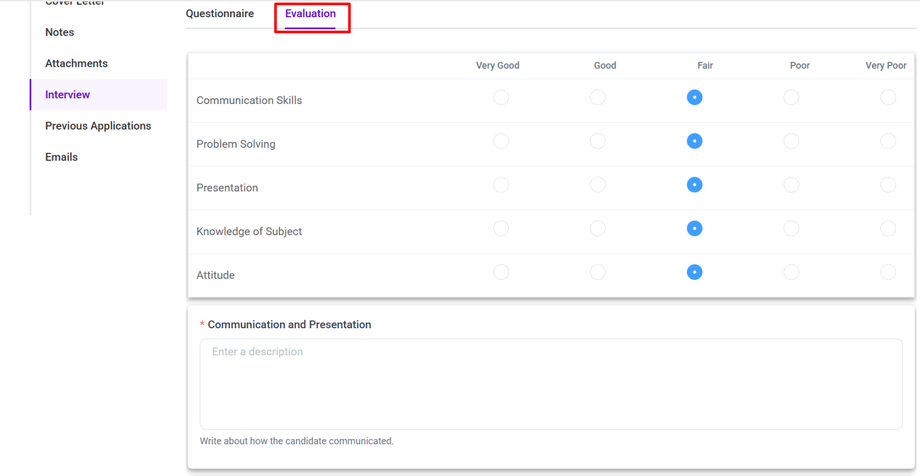The width and height of the screenshot is (920, 476).
Task: Set Presentation rating to Poor
Action: [x=791, y=185]
